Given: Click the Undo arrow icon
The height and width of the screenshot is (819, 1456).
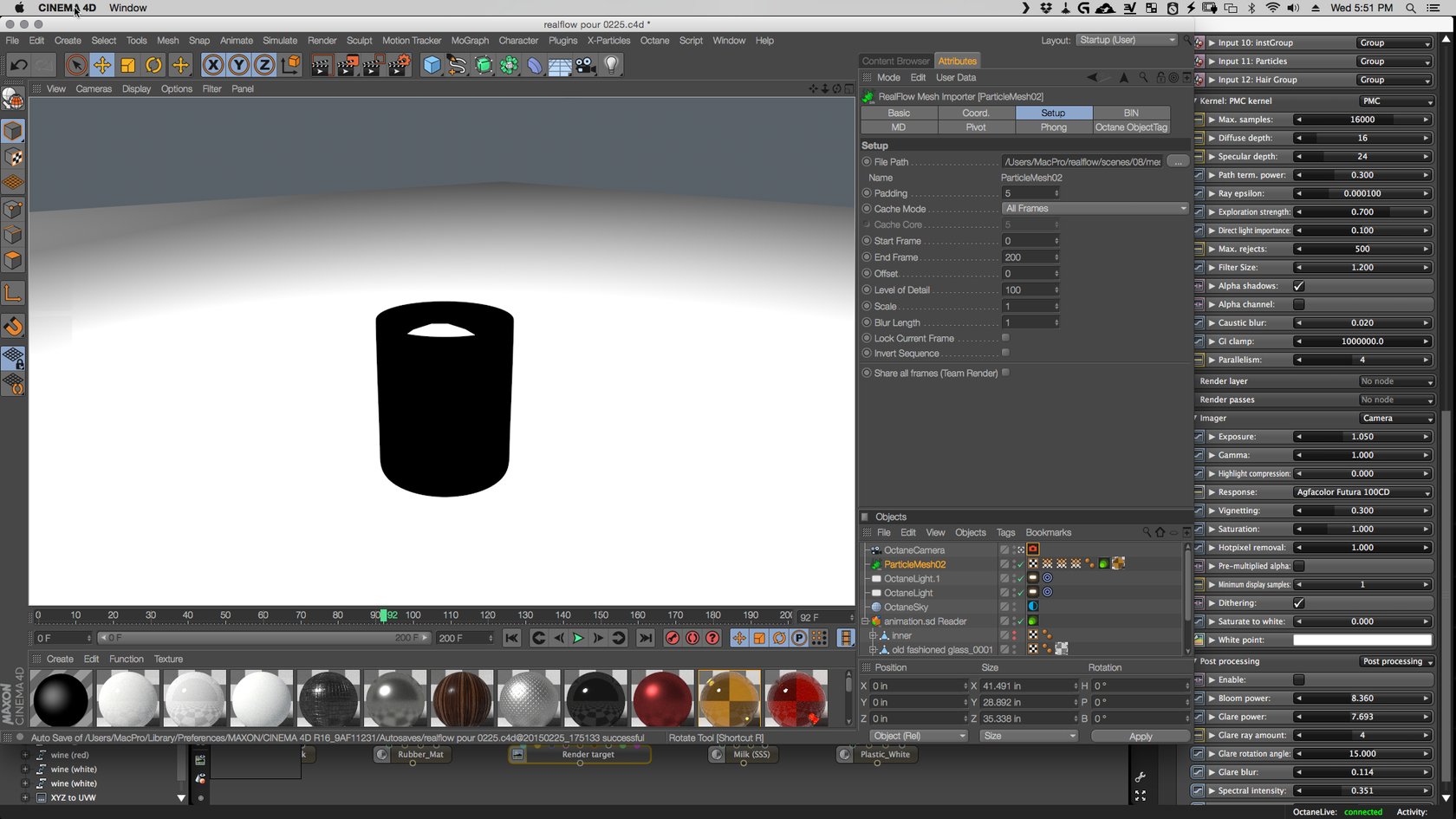Looking at the screenshot, I should coord(18,65).
